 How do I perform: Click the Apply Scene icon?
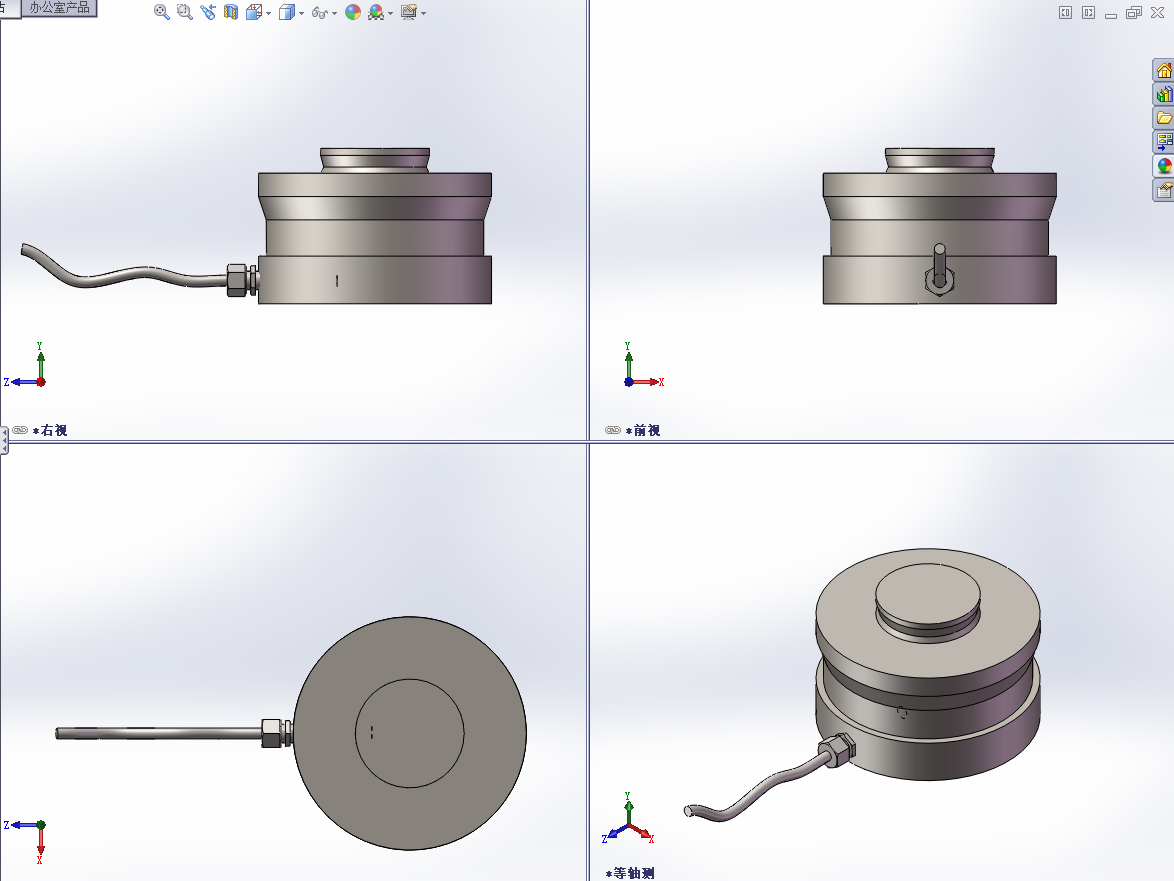click(x=376, y=12)
